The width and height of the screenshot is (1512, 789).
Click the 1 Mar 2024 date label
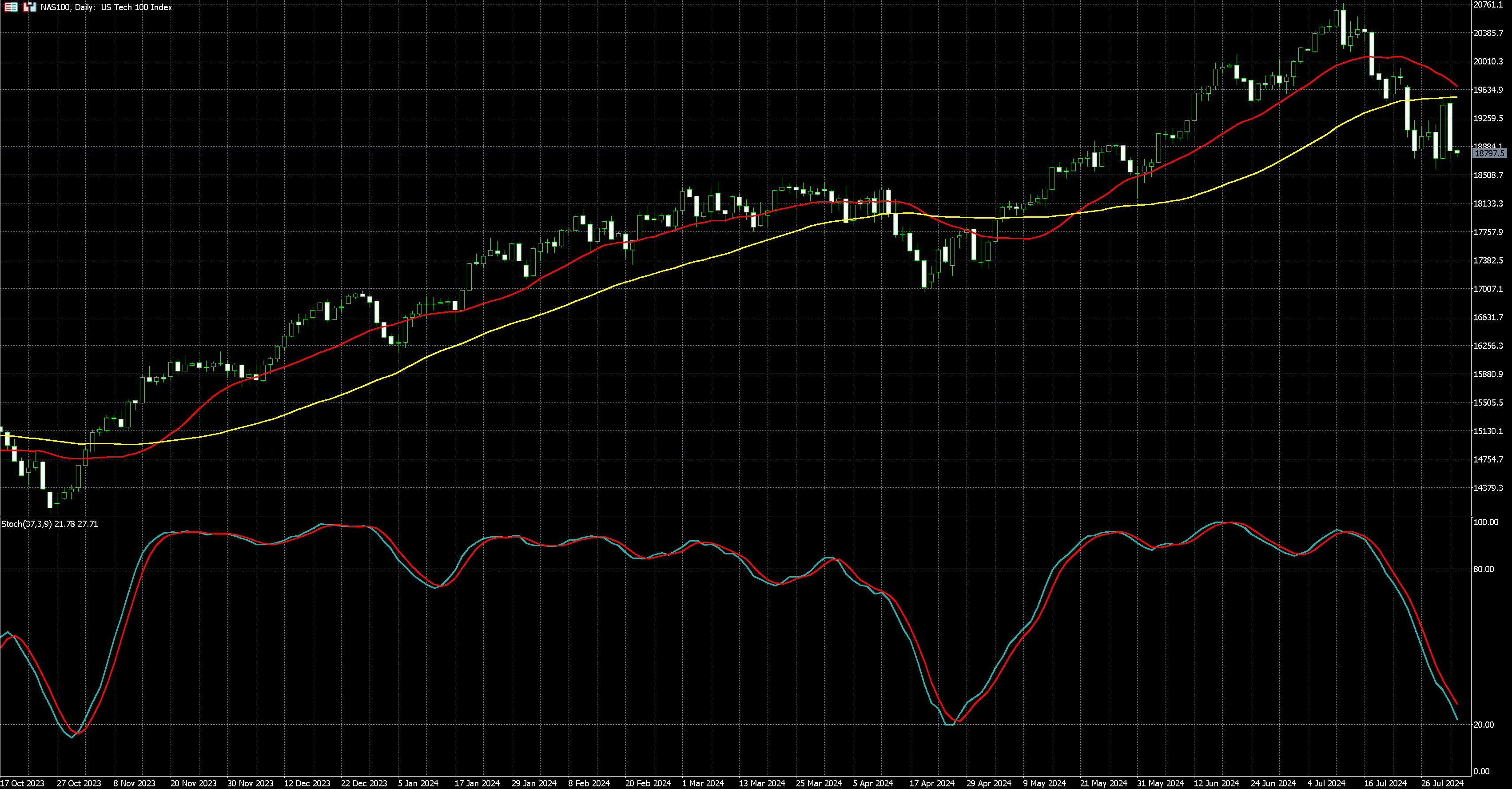coord(703,783)
